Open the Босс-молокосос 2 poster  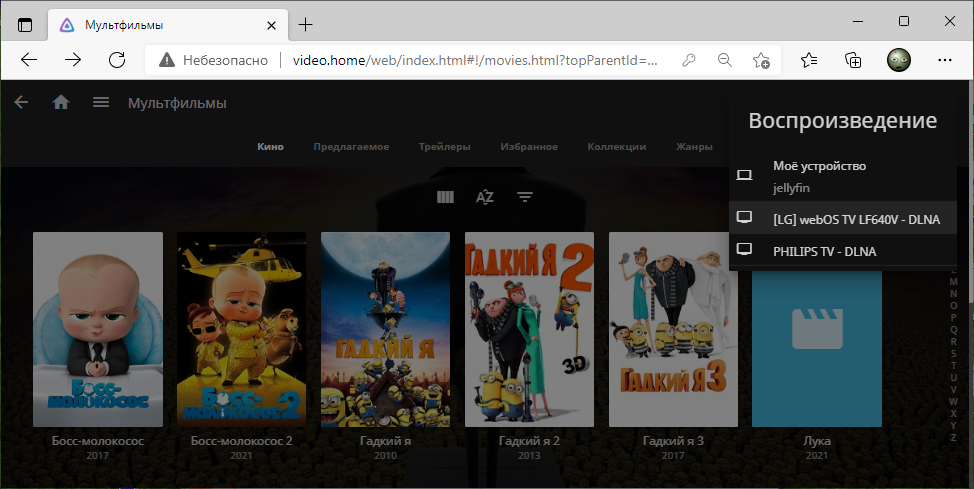(242, 329)
